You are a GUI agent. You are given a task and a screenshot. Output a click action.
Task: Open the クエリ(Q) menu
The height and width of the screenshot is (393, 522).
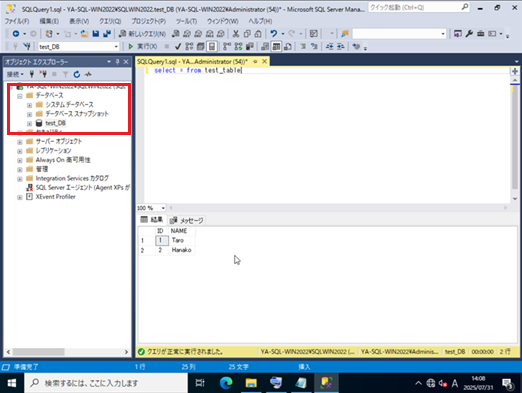110,21
